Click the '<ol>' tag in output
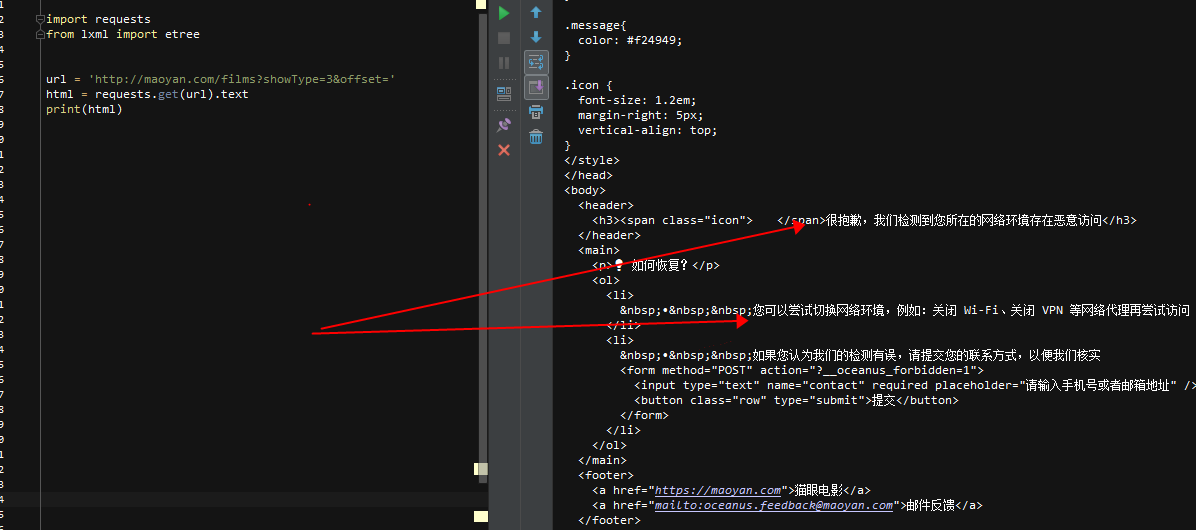 [606, 280]
